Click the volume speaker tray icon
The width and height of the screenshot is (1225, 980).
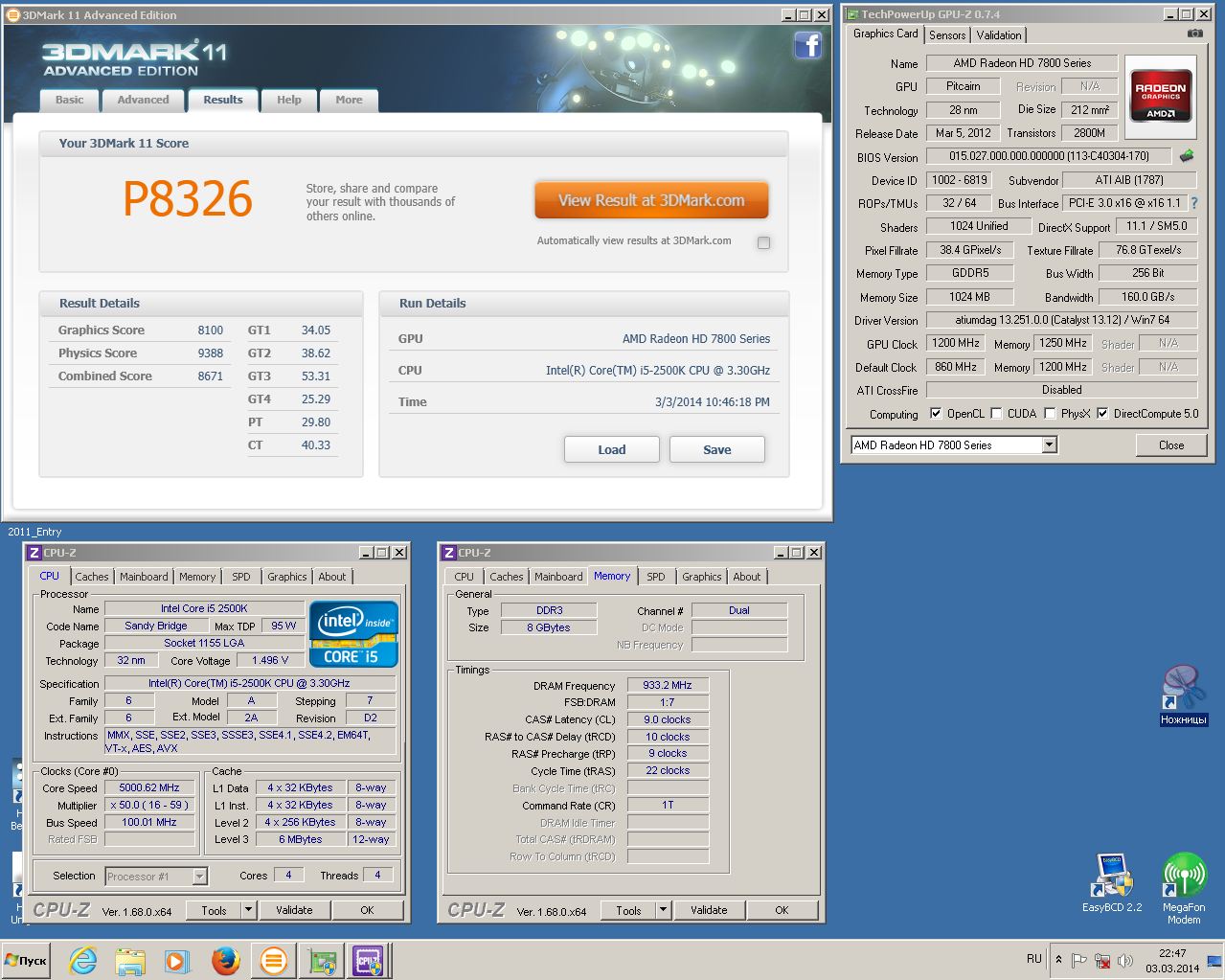click(x=1125, y=960)
